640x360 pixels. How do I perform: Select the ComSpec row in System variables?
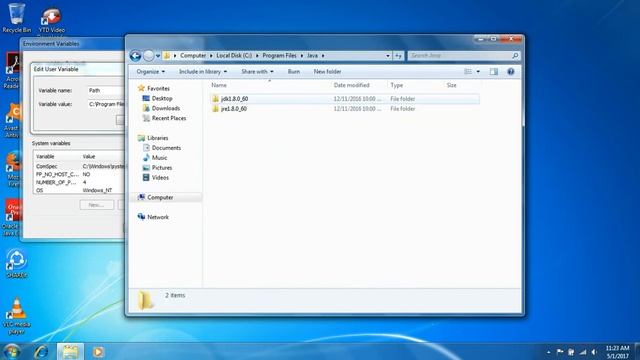coord(80,167)
